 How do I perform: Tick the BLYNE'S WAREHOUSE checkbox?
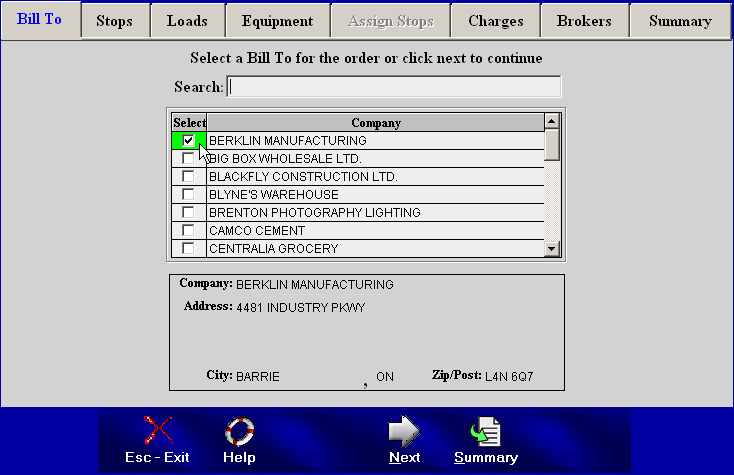pos(188,194)
